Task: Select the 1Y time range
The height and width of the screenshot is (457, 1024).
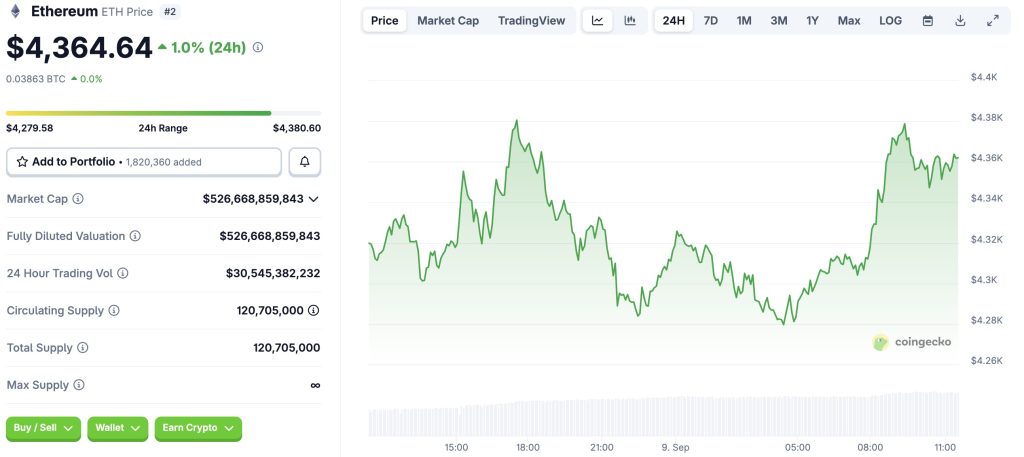Action: tap(813, 20)
